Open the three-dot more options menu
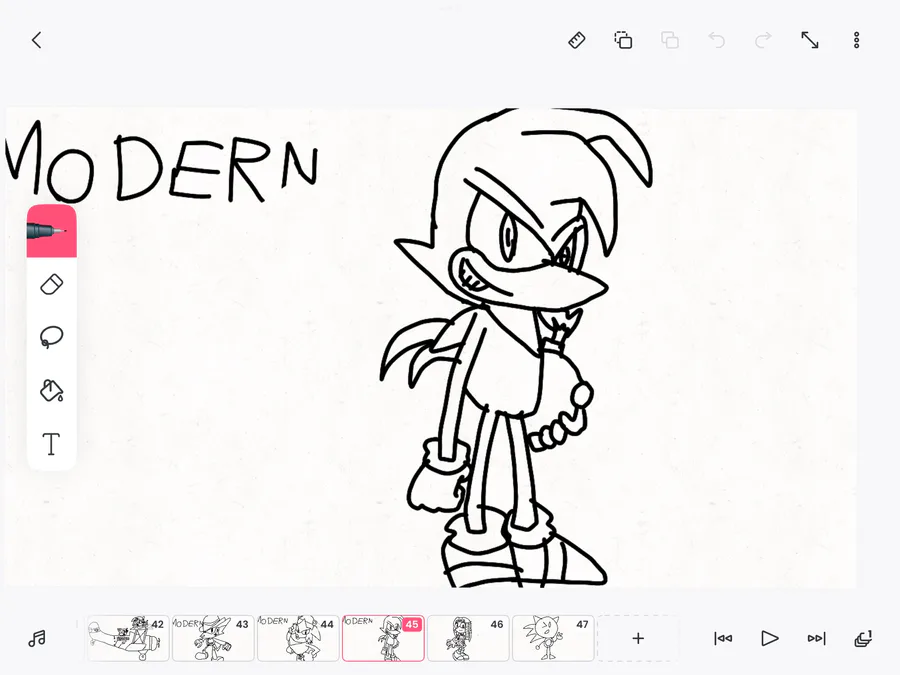The height and width of the screenshot is (675, 900). [x=856, y=40]
